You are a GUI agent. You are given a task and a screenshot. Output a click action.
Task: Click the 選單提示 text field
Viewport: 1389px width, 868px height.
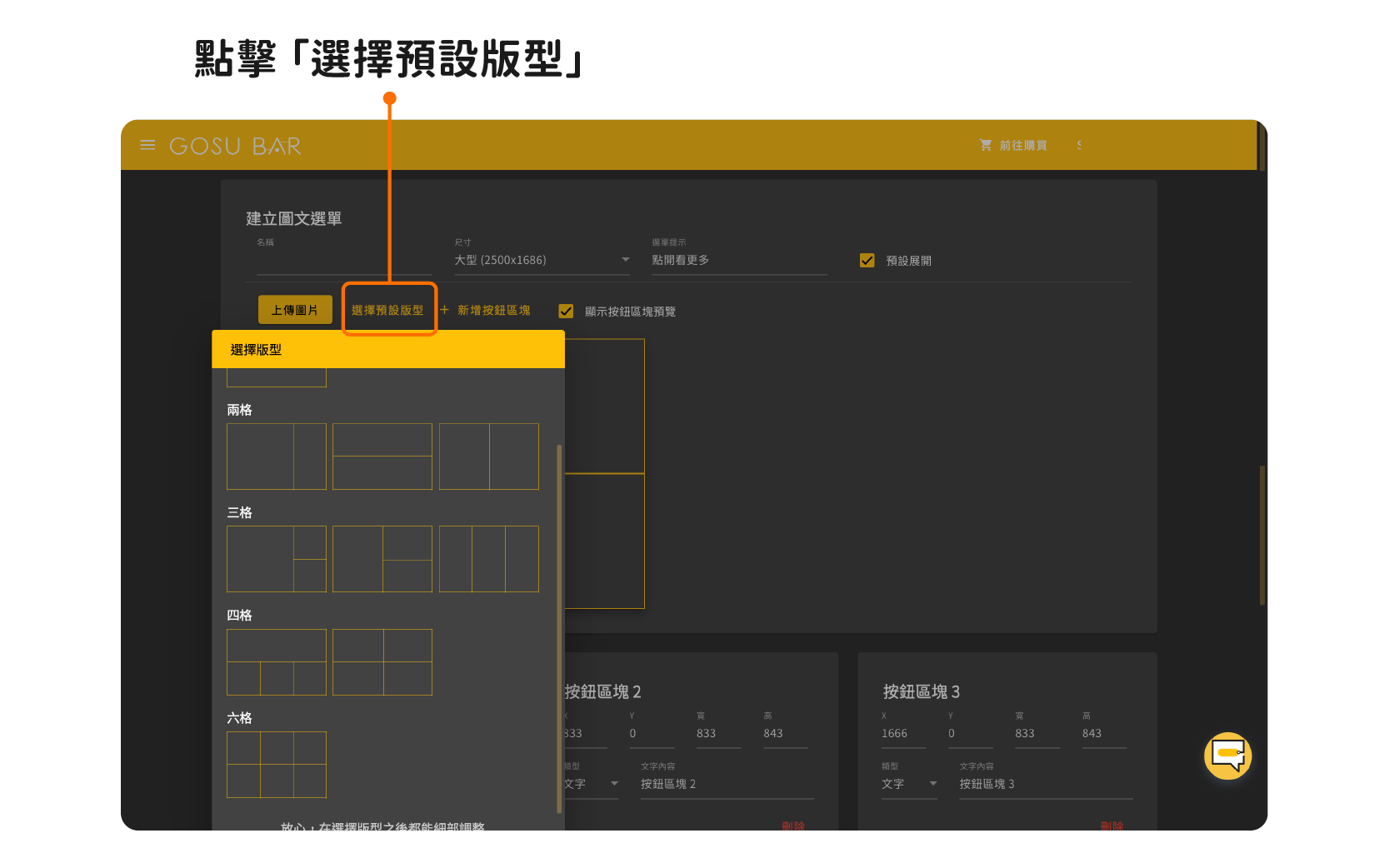click(738, 261)
